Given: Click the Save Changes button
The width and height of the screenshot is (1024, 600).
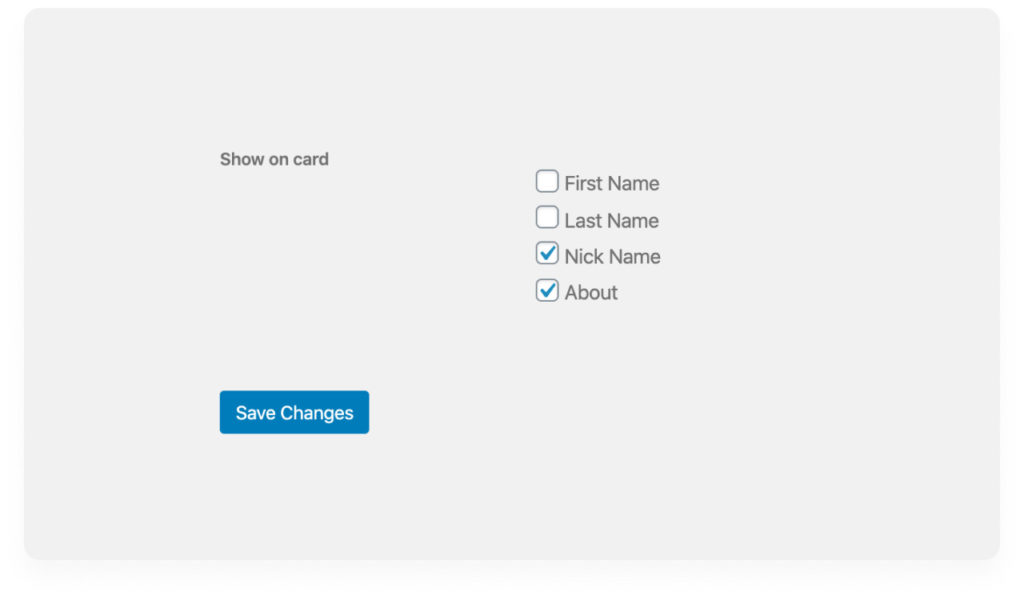Looking at the screenshot, I should [x=294, y=412].
